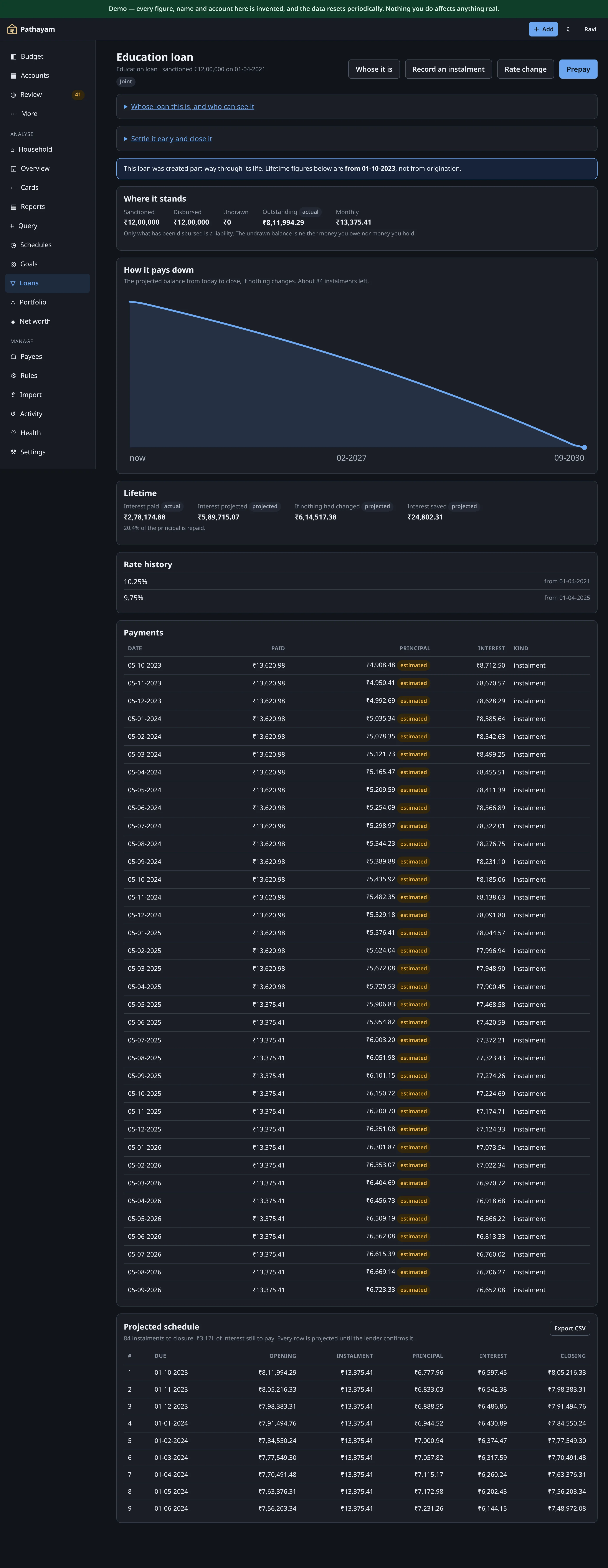608x1568 pixels.
Task: Open Reports via its sidebar icon
Action: pyautogui.click(x=13, y=207)
